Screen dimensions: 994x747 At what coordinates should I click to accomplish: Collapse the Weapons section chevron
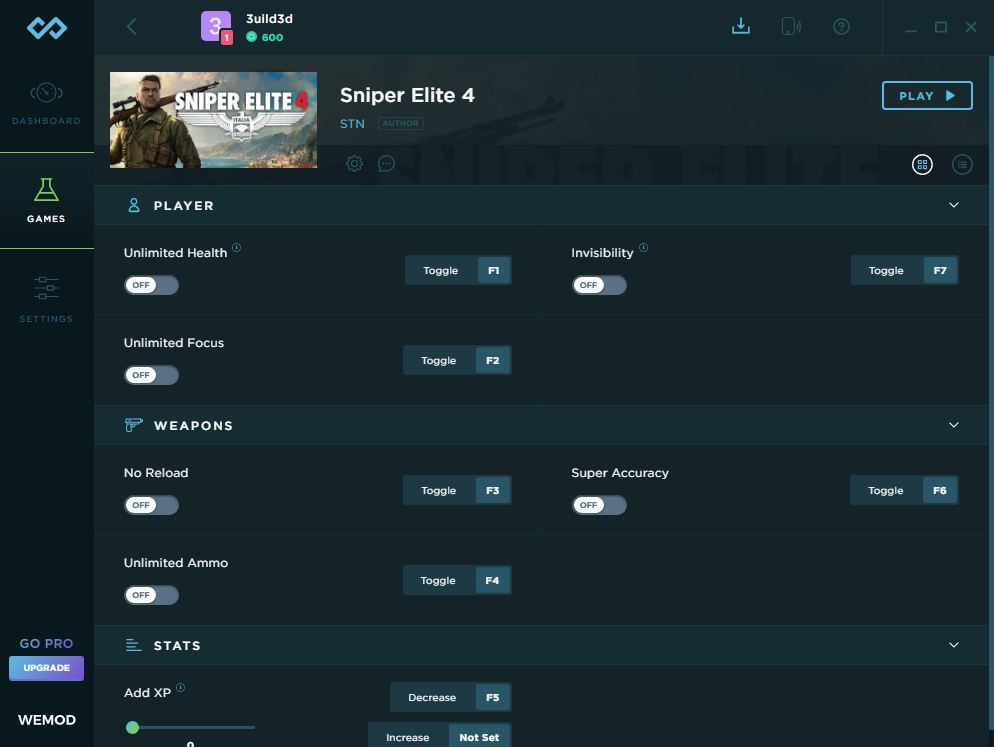pos(953,425)
